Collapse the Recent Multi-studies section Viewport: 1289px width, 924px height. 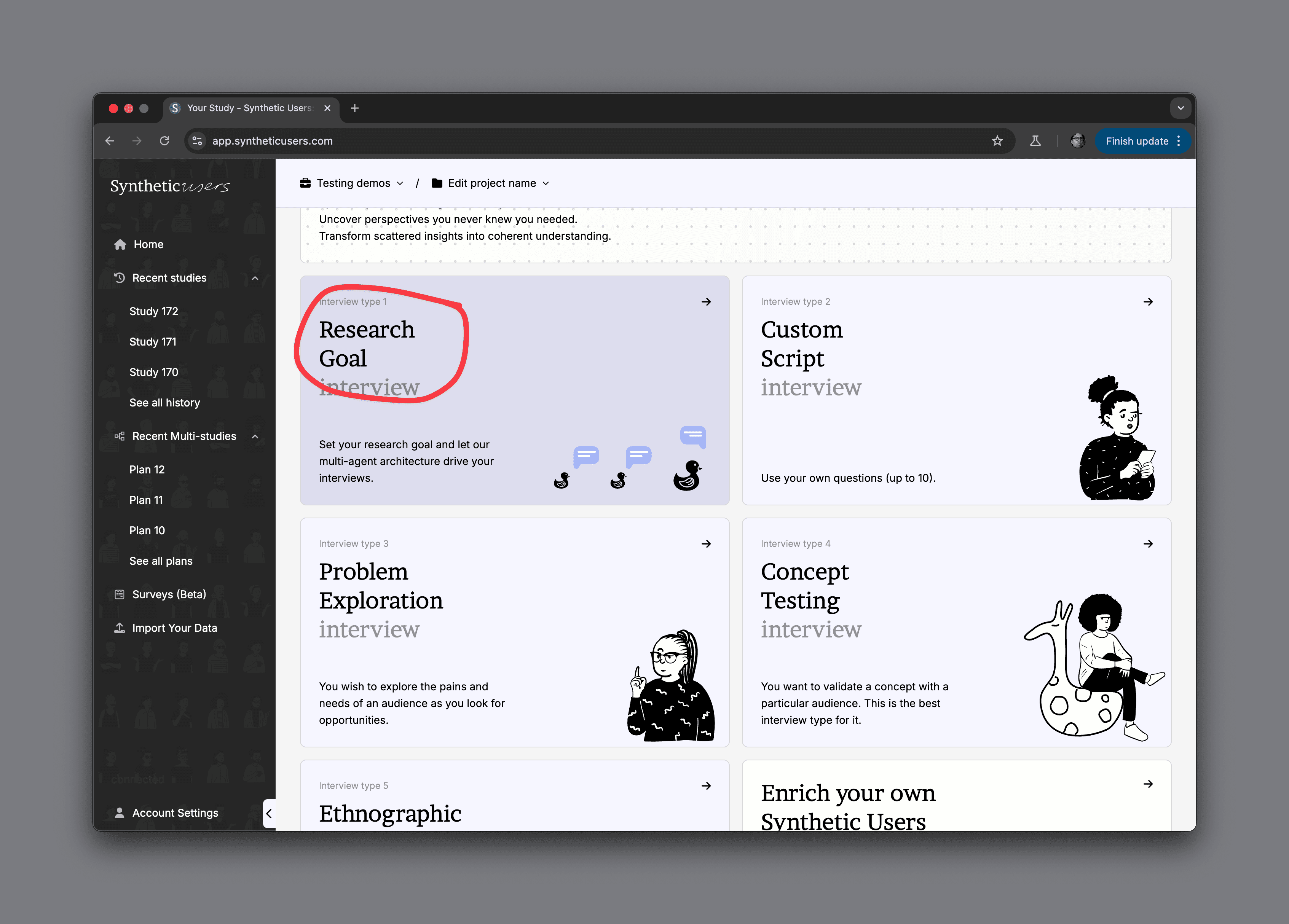point(255,437)
